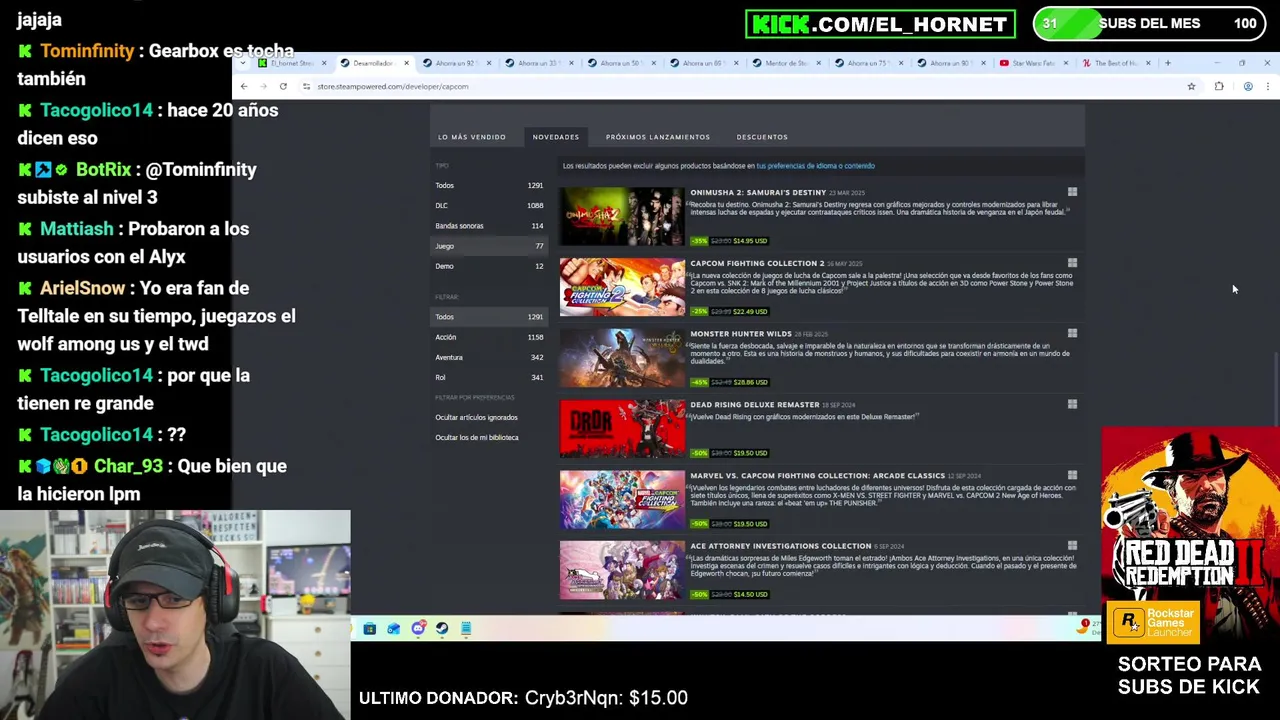Click the Capcom Fighting Collection 2 title
Viewport: 1280px width, 720px height.
(x=757, y=264)
